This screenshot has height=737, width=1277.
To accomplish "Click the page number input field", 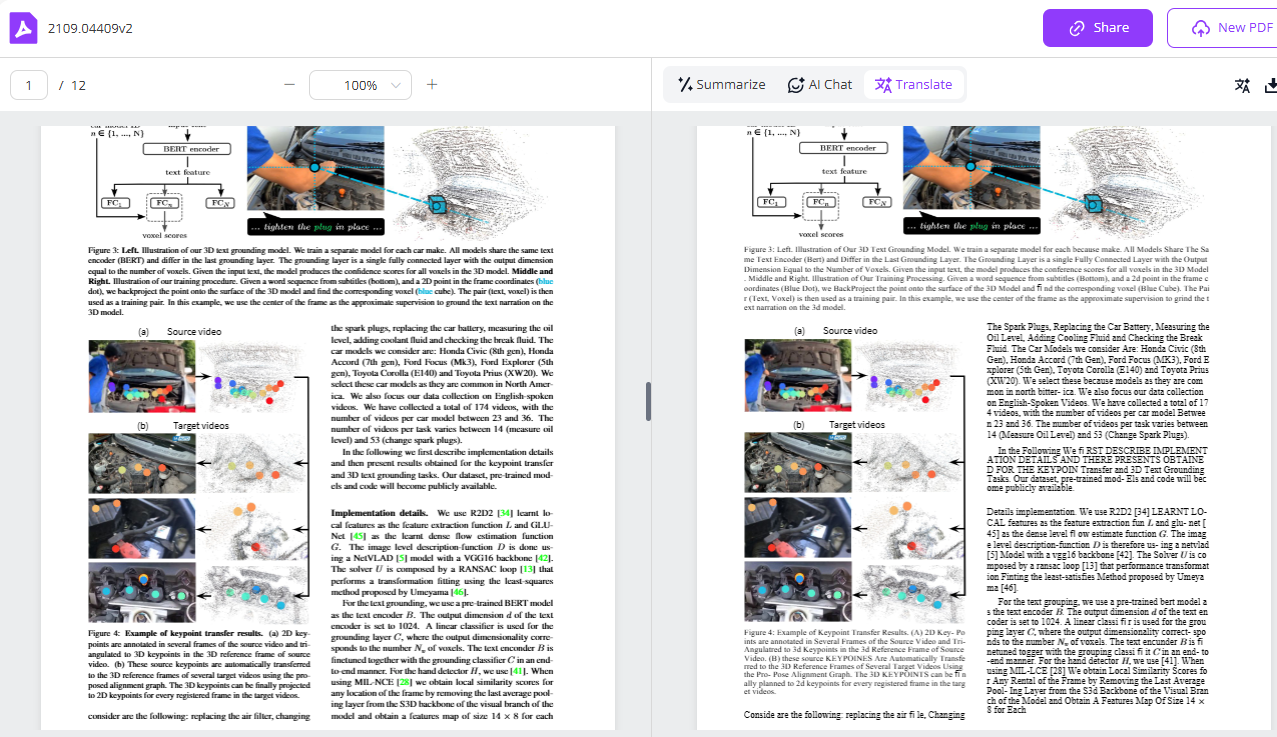I will (x=30, y=85).
